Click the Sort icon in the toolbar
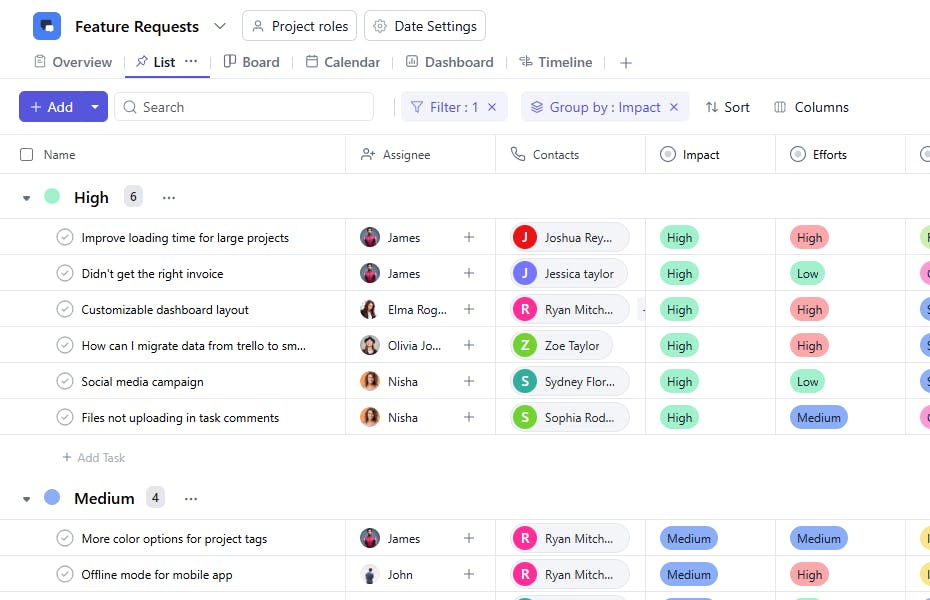This screenshot has height=600, width=930. (712, 107)
